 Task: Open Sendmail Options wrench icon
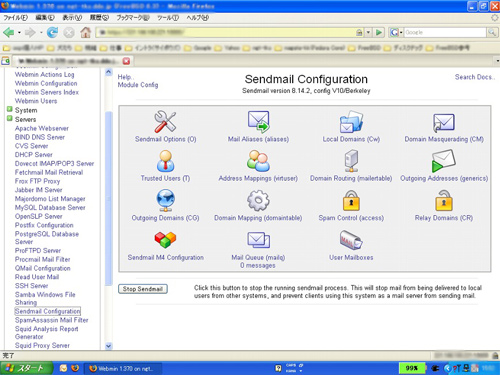pyautogui.click(x=165, y=121)
